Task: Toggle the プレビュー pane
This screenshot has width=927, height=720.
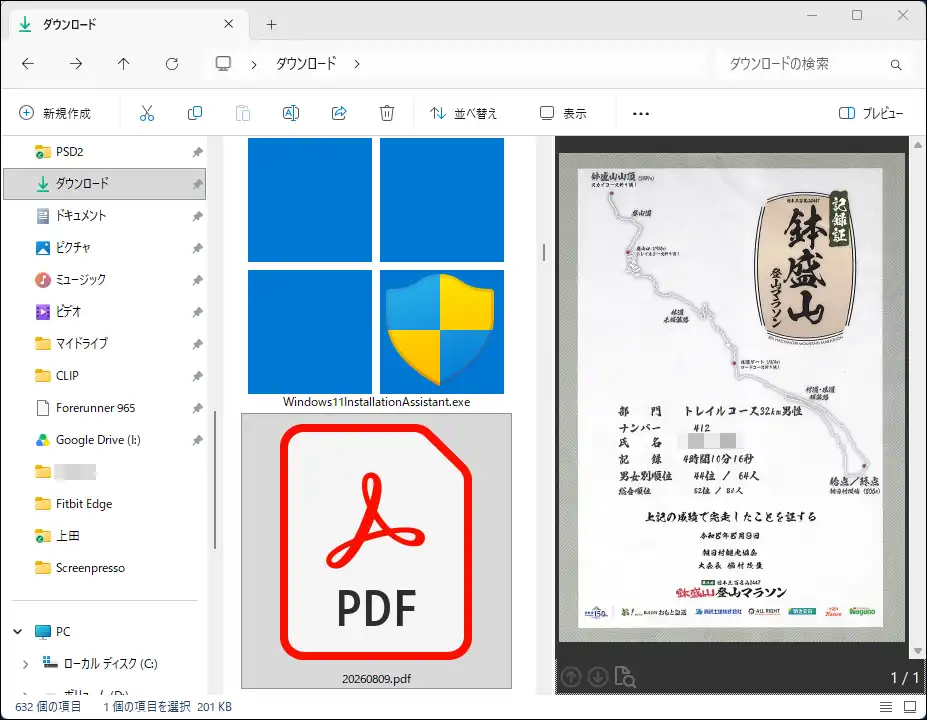Action: click(x=871, y=113)
